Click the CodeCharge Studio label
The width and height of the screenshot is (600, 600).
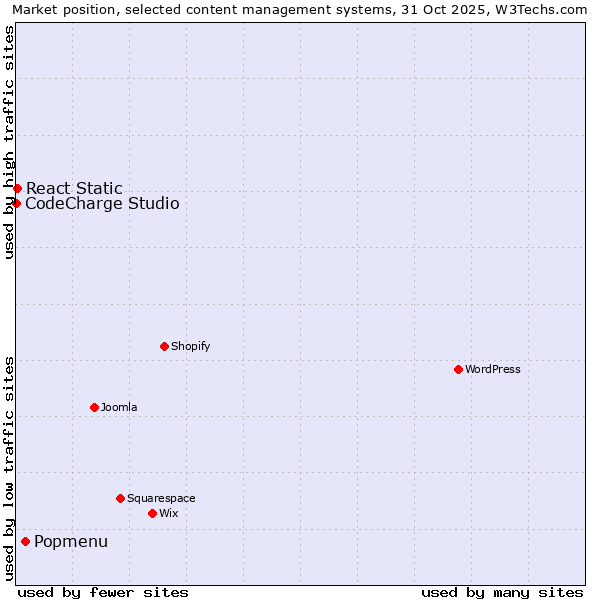102,204
